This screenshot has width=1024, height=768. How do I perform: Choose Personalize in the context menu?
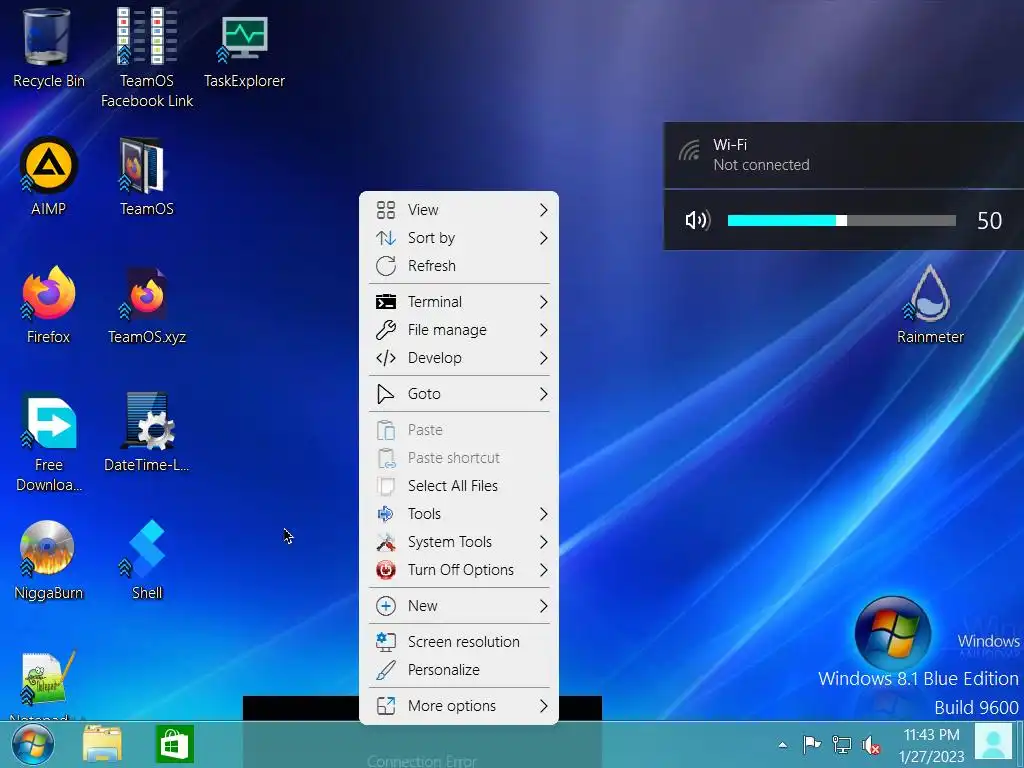coord(459,670)
